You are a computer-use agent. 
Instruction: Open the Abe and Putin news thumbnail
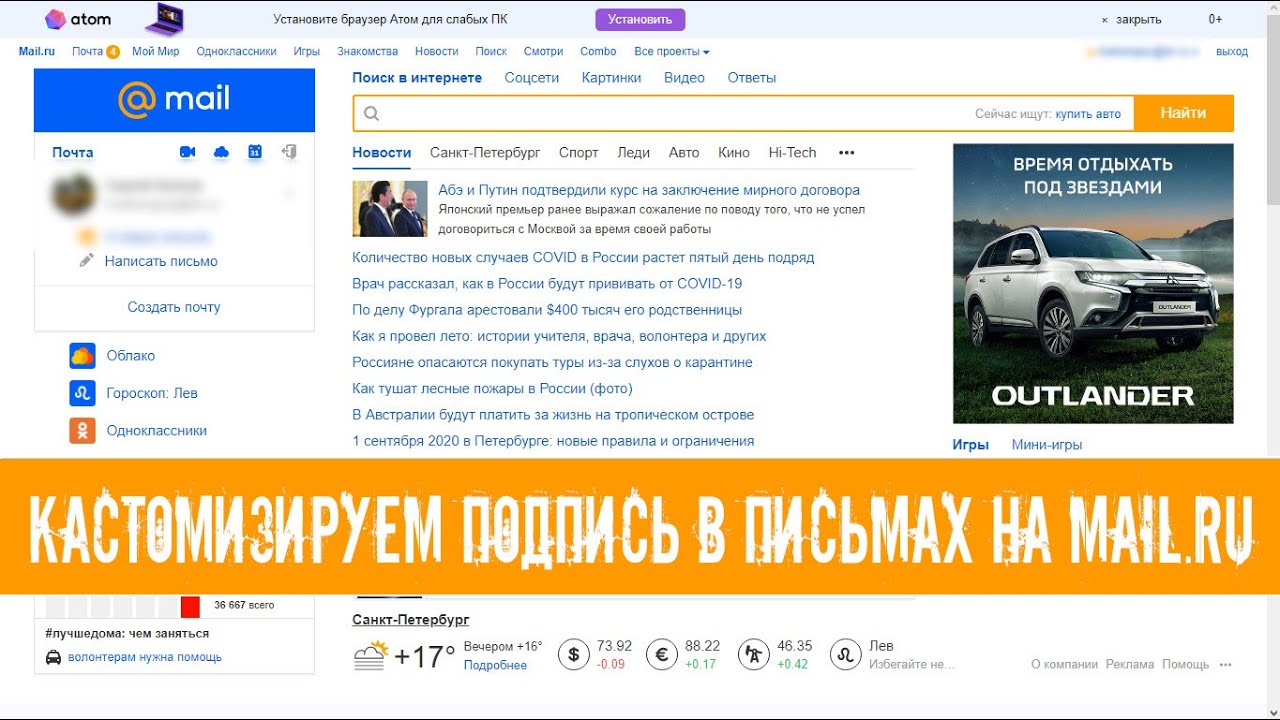pos(390,208)
